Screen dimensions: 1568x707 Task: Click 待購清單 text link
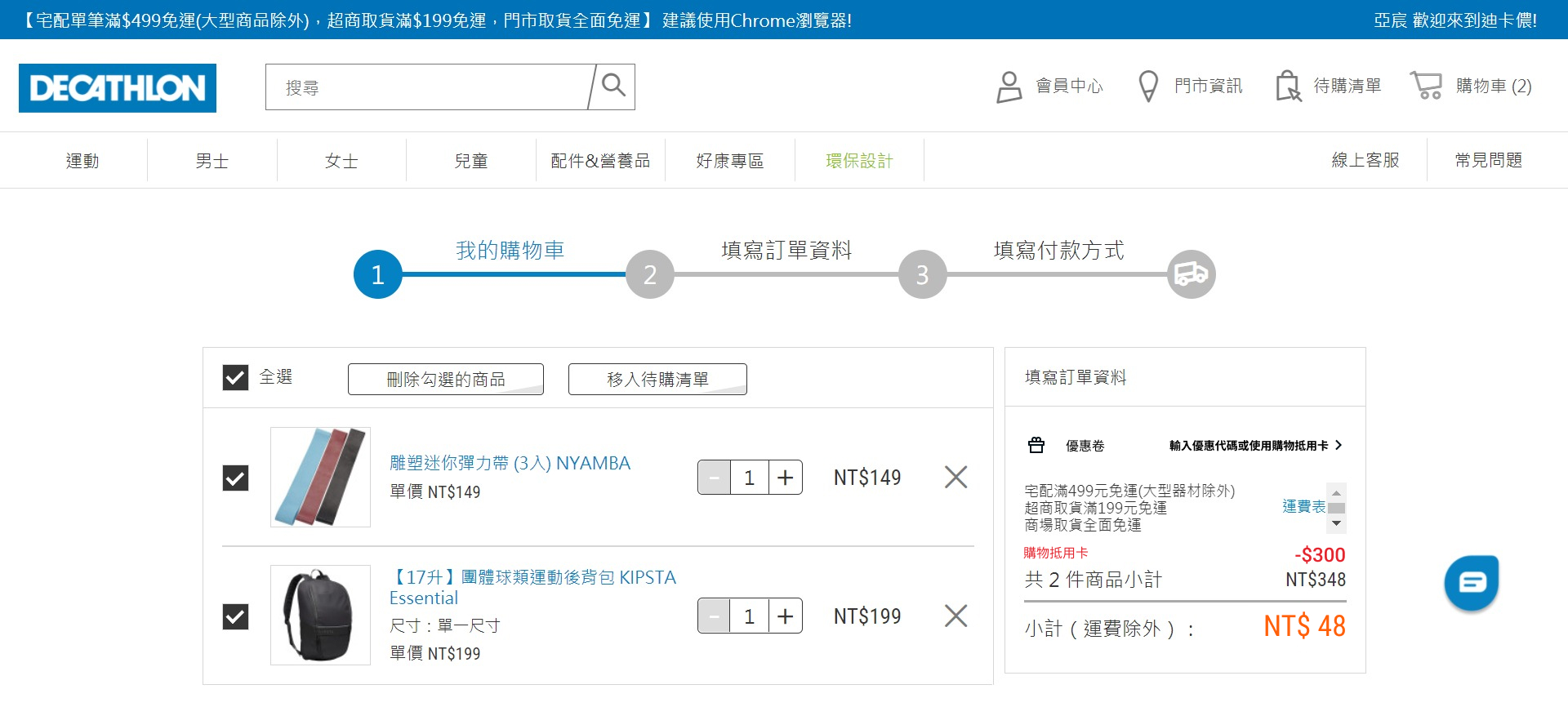click(x=1347, y=86)
